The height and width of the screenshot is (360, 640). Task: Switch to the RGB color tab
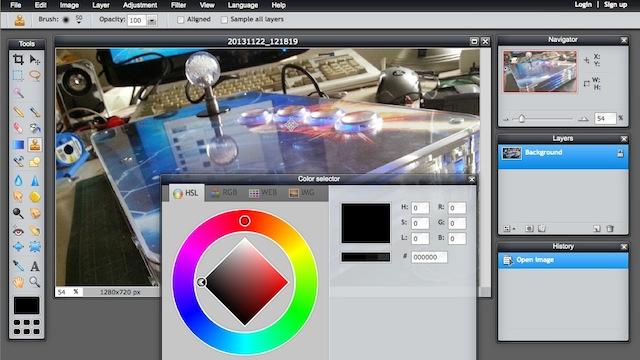pyautogui.click(x=224, y=193)
